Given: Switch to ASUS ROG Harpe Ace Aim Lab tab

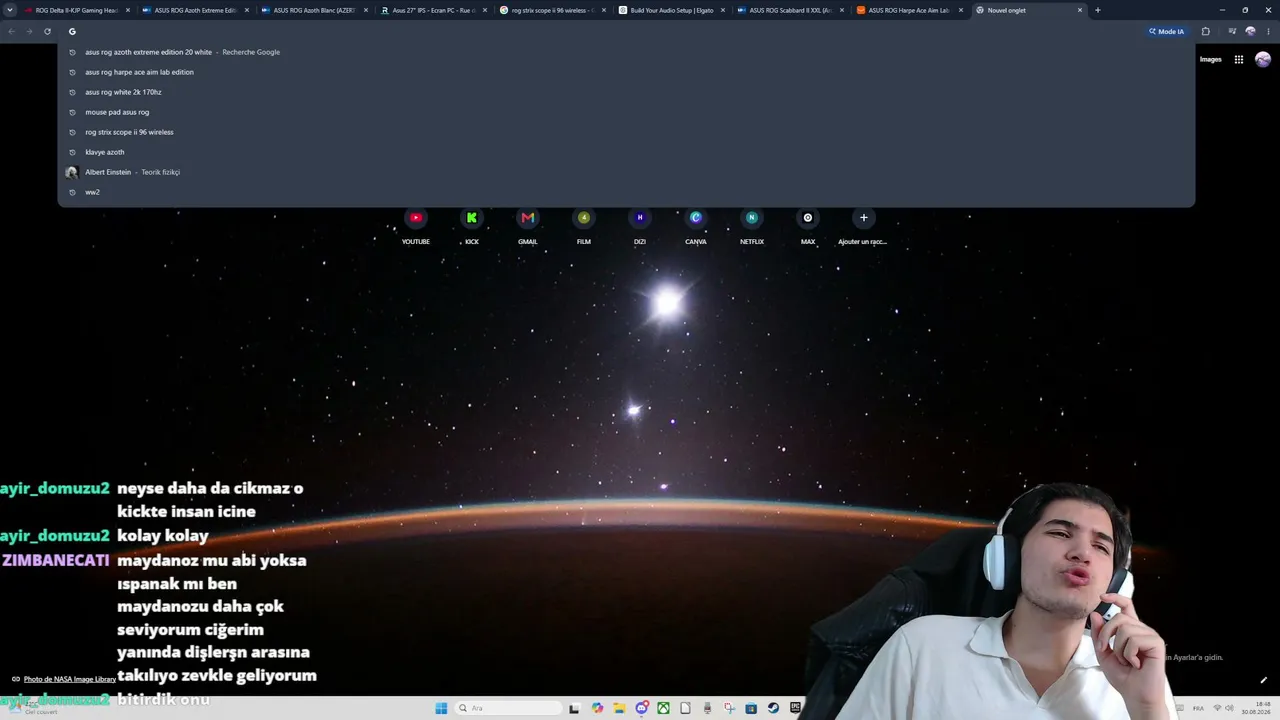Looking at the screenshot, I should click(909, 10).
